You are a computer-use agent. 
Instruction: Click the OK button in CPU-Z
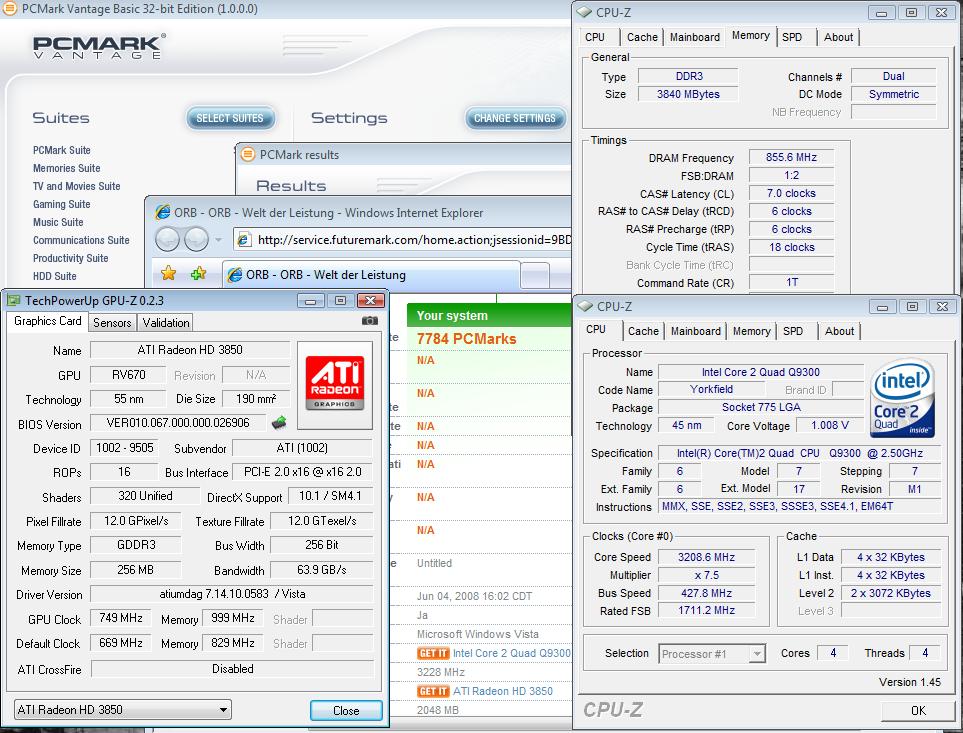pos(918,710)
